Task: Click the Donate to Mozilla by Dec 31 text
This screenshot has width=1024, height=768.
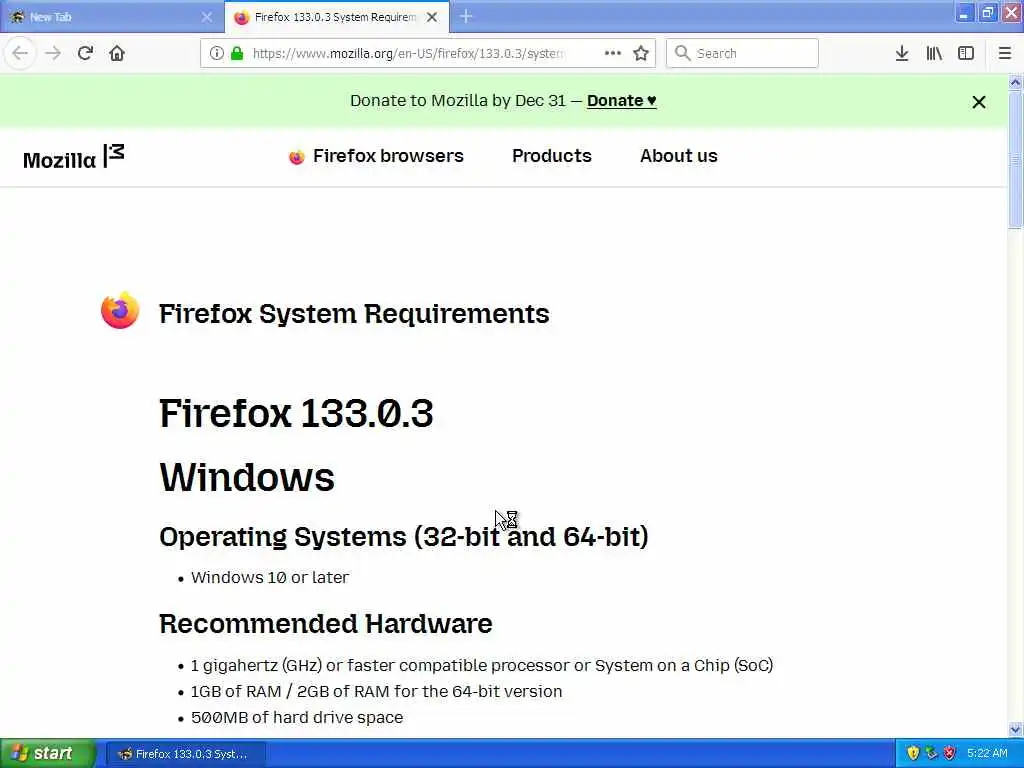Action: [x=458, y=101]
